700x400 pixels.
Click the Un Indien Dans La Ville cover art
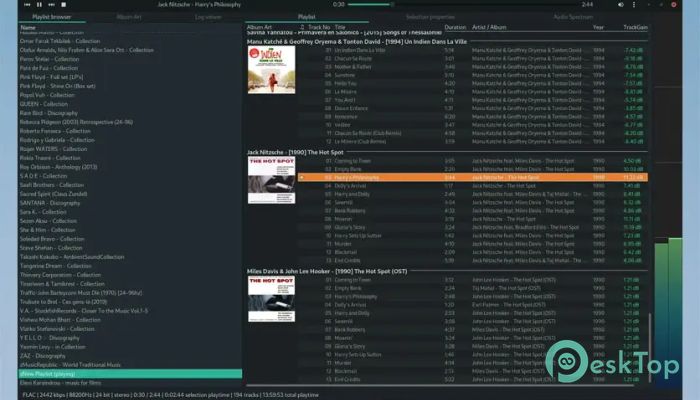click(271, 70)
